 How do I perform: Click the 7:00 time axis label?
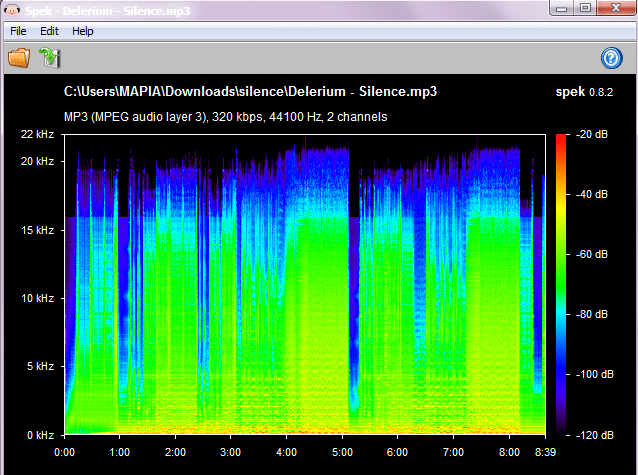(x=453, y=453)
